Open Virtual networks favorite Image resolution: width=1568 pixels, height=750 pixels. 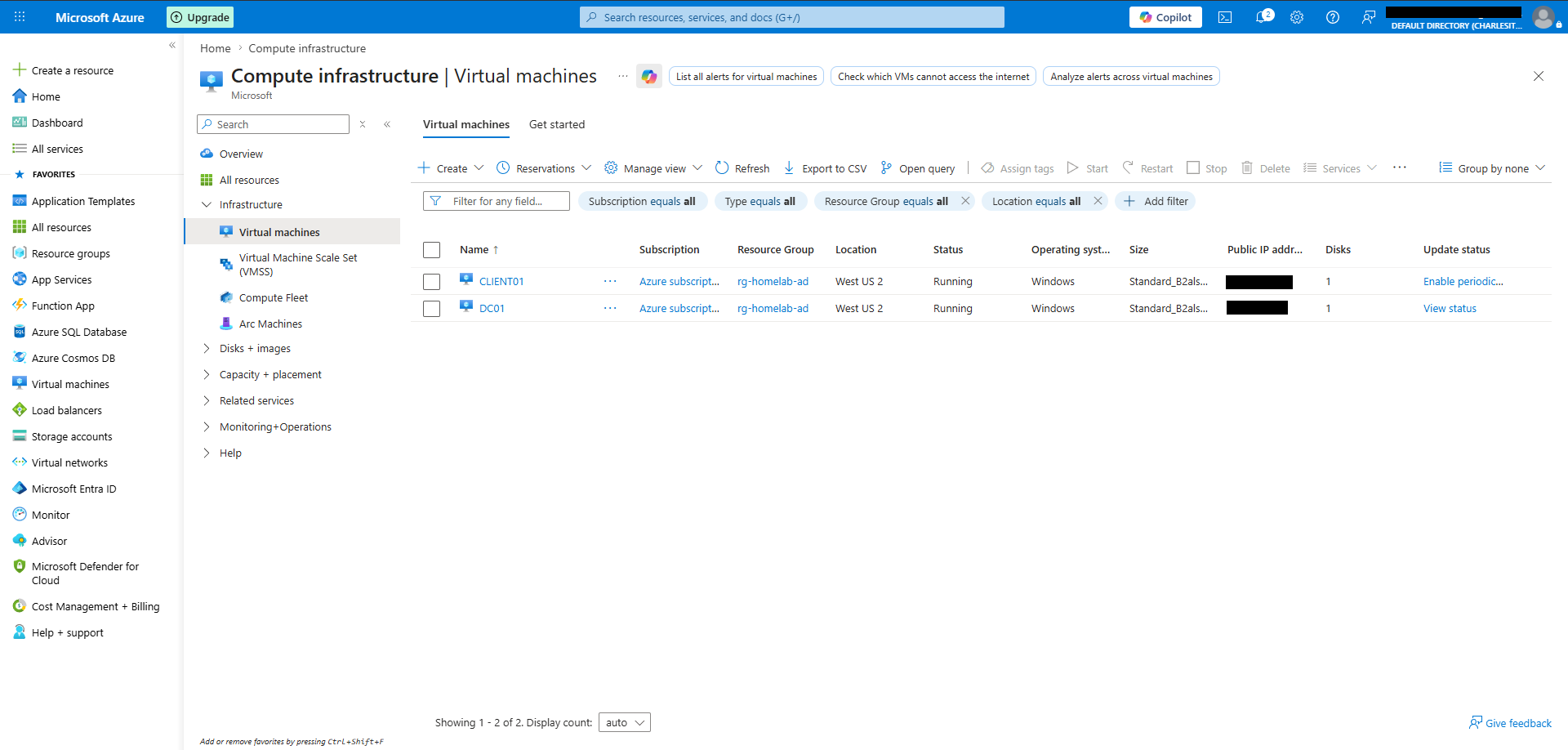[69, 462]
